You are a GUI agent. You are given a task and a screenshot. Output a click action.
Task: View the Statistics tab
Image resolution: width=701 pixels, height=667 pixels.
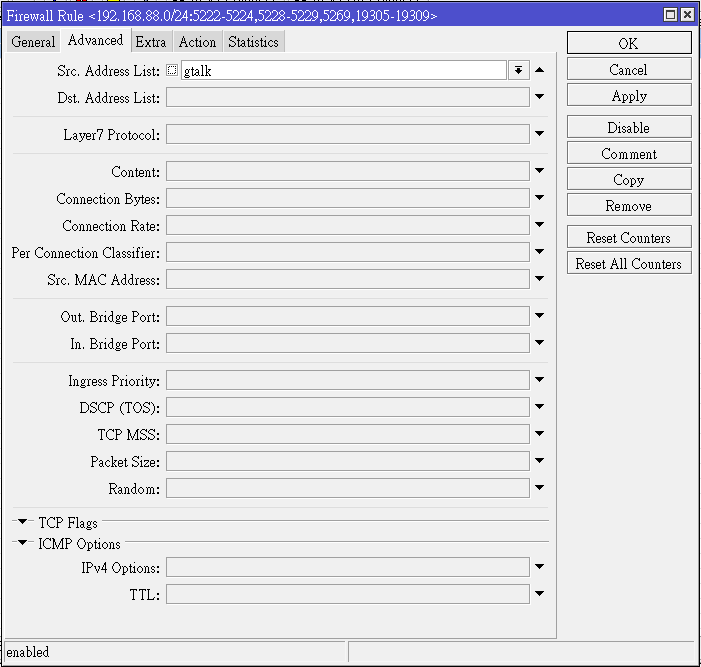[x=253, y=42]
